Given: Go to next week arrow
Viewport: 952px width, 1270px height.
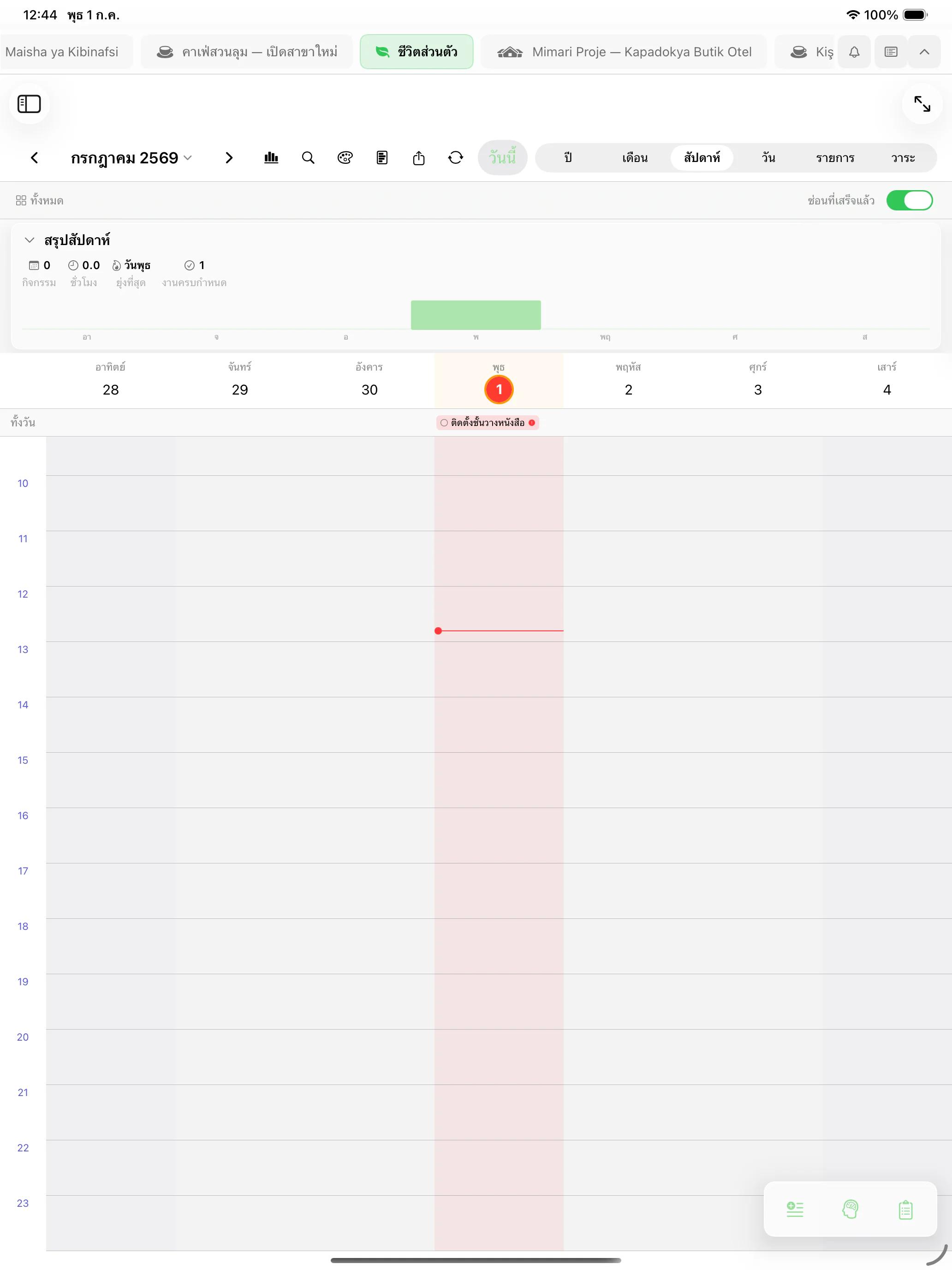Looking at the screenshot, I should pyautogui.click(x=229, y=158).
